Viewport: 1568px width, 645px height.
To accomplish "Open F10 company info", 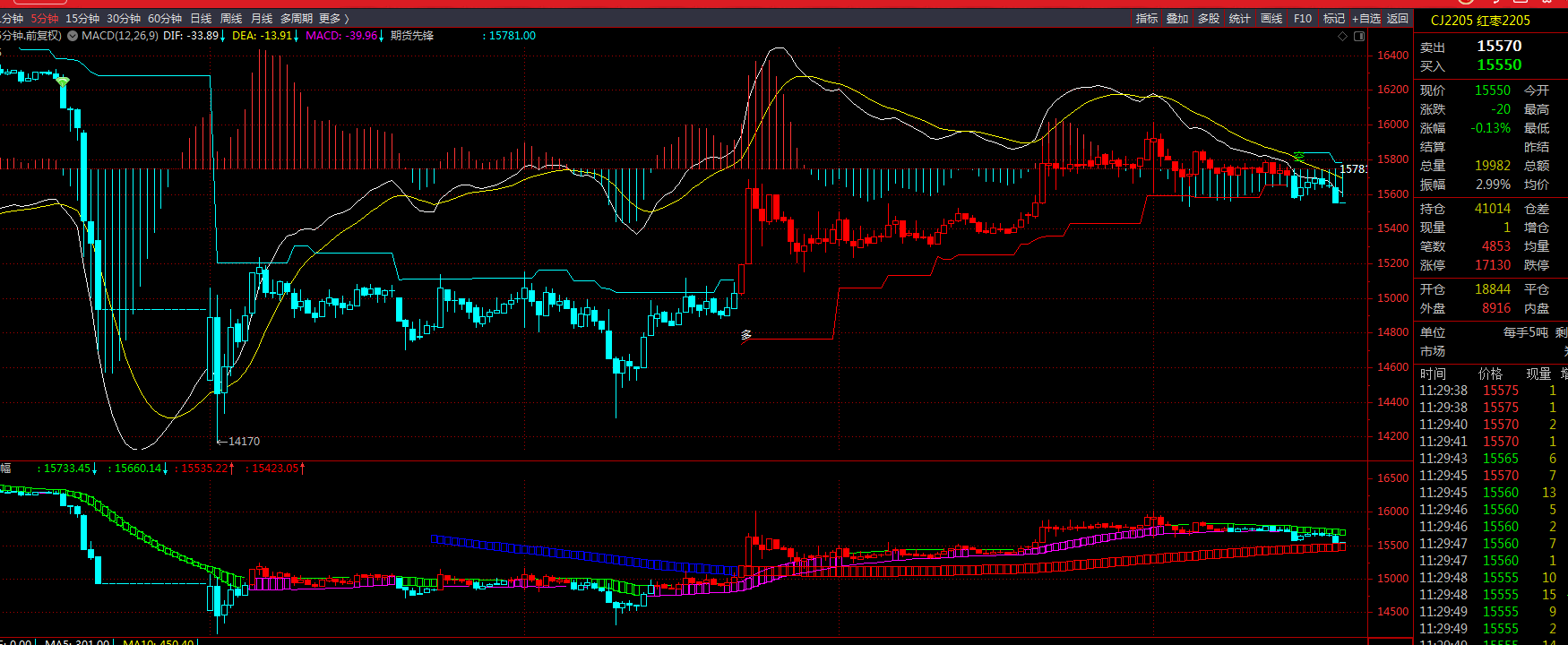I will (1303, 18).
